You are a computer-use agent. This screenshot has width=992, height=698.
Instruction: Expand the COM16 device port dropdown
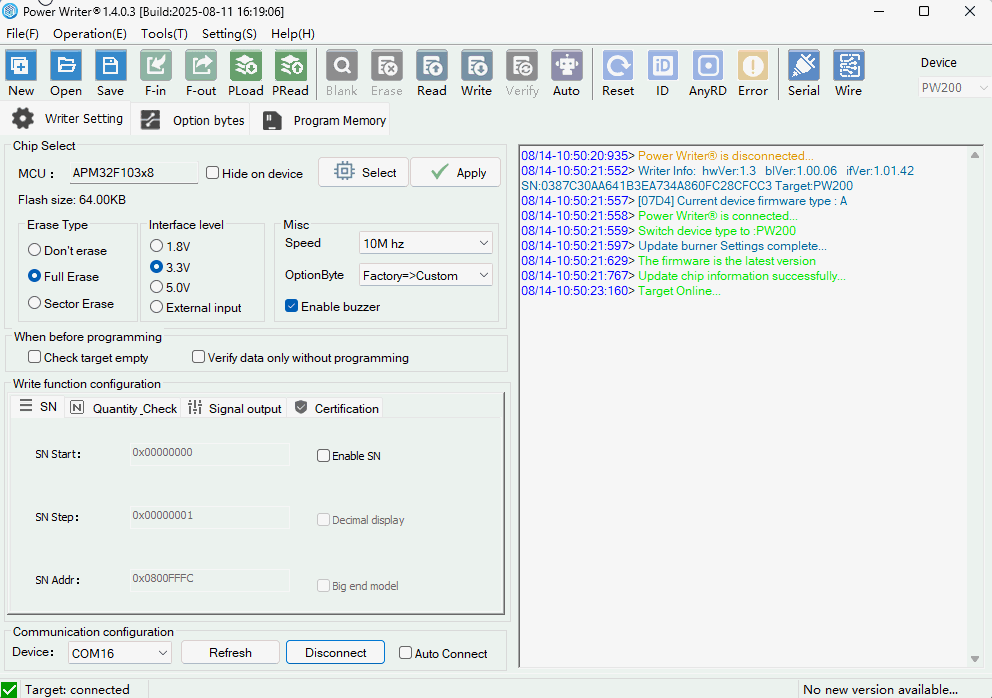pyautogui.click(x=120, y=653)
